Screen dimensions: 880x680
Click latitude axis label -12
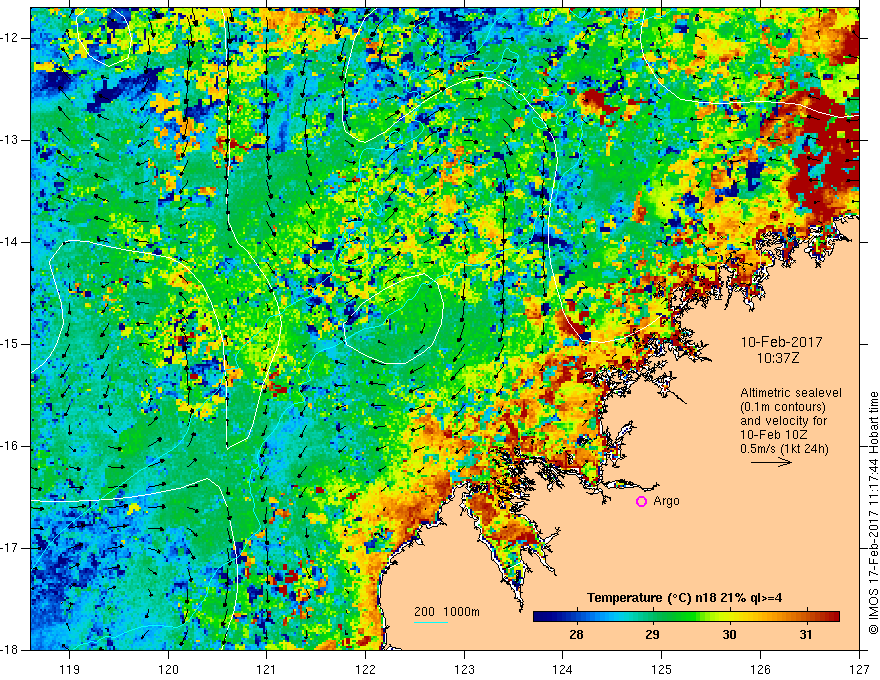[11, 38]
